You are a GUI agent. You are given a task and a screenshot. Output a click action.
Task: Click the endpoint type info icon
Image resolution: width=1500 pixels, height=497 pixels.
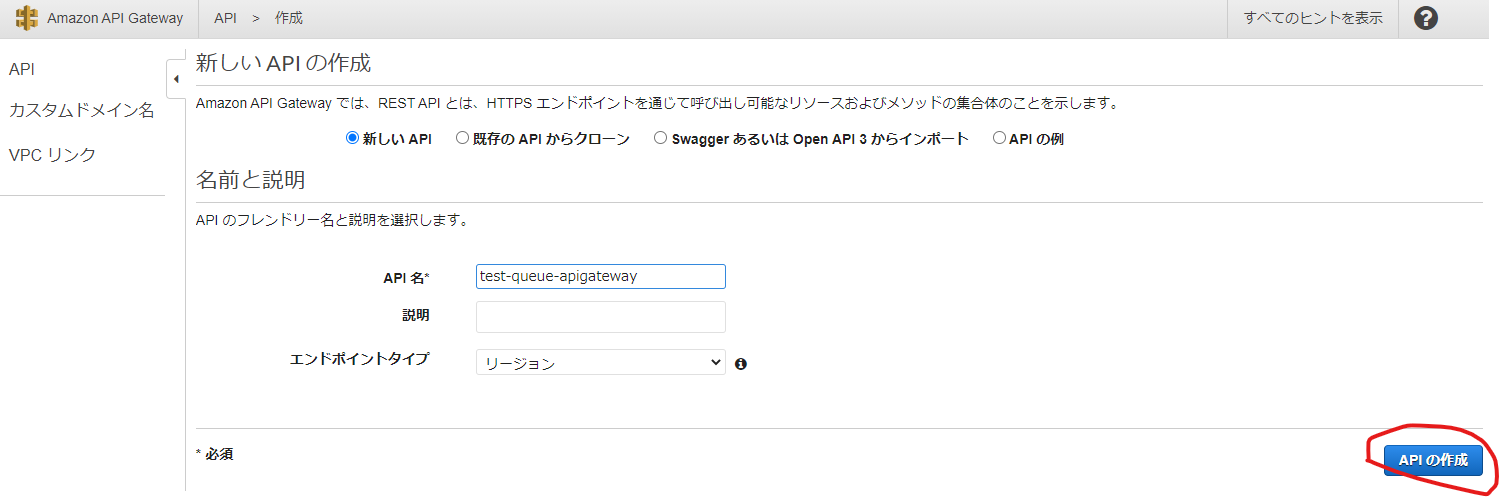[x=741, y=364]
